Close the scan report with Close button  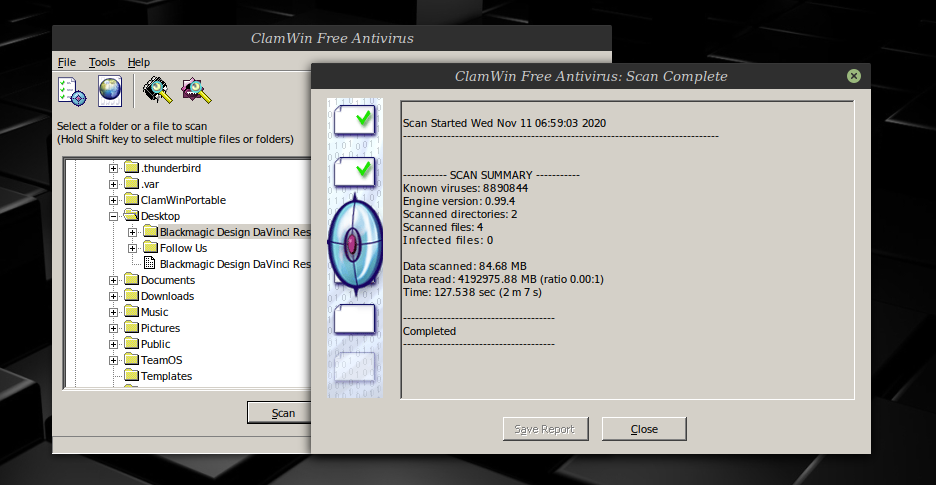coord(644,429)
